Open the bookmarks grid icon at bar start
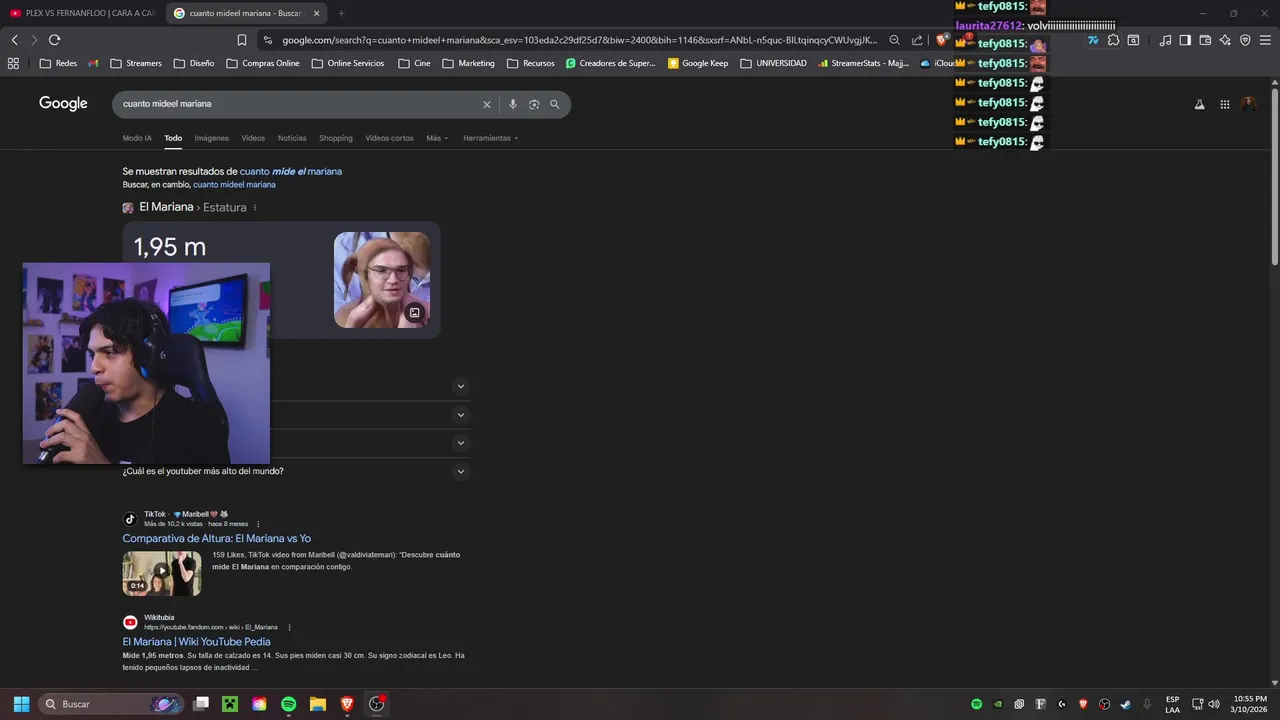This screenshot has height=720, width=1280. coord(13,63)
